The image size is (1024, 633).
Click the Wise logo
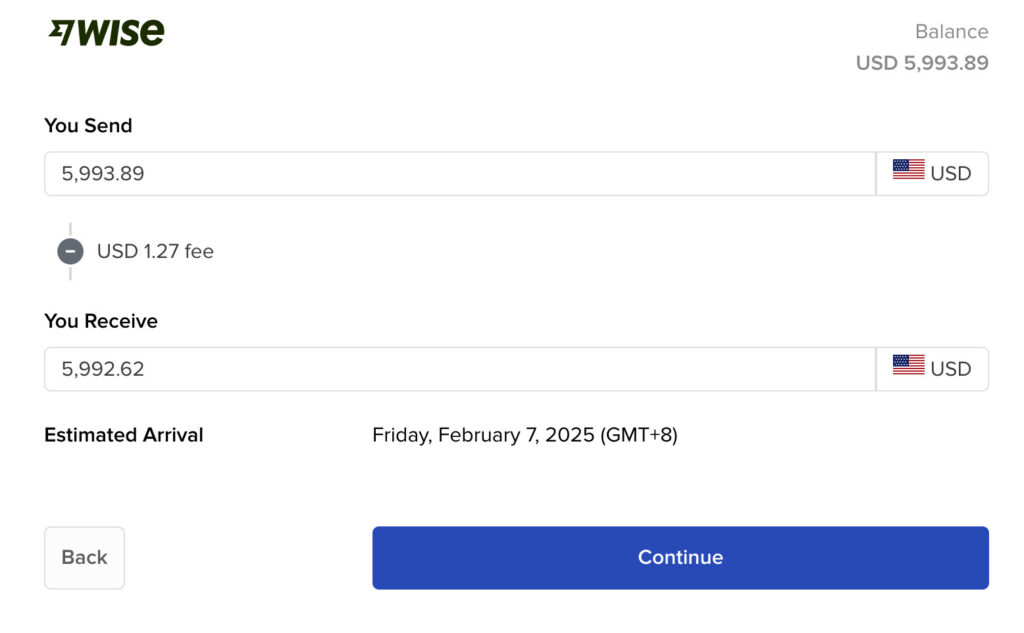tap(107, 33)
